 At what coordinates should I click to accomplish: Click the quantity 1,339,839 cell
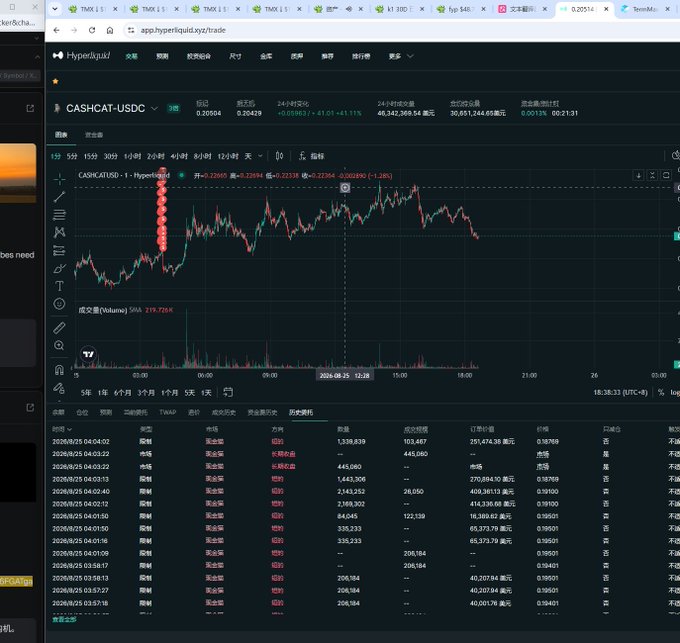[351, 441]
